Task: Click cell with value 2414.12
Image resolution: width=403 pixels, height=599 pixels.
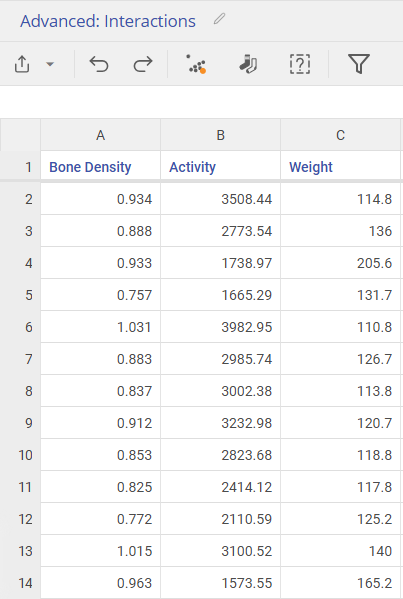Action: click(220, 487)
